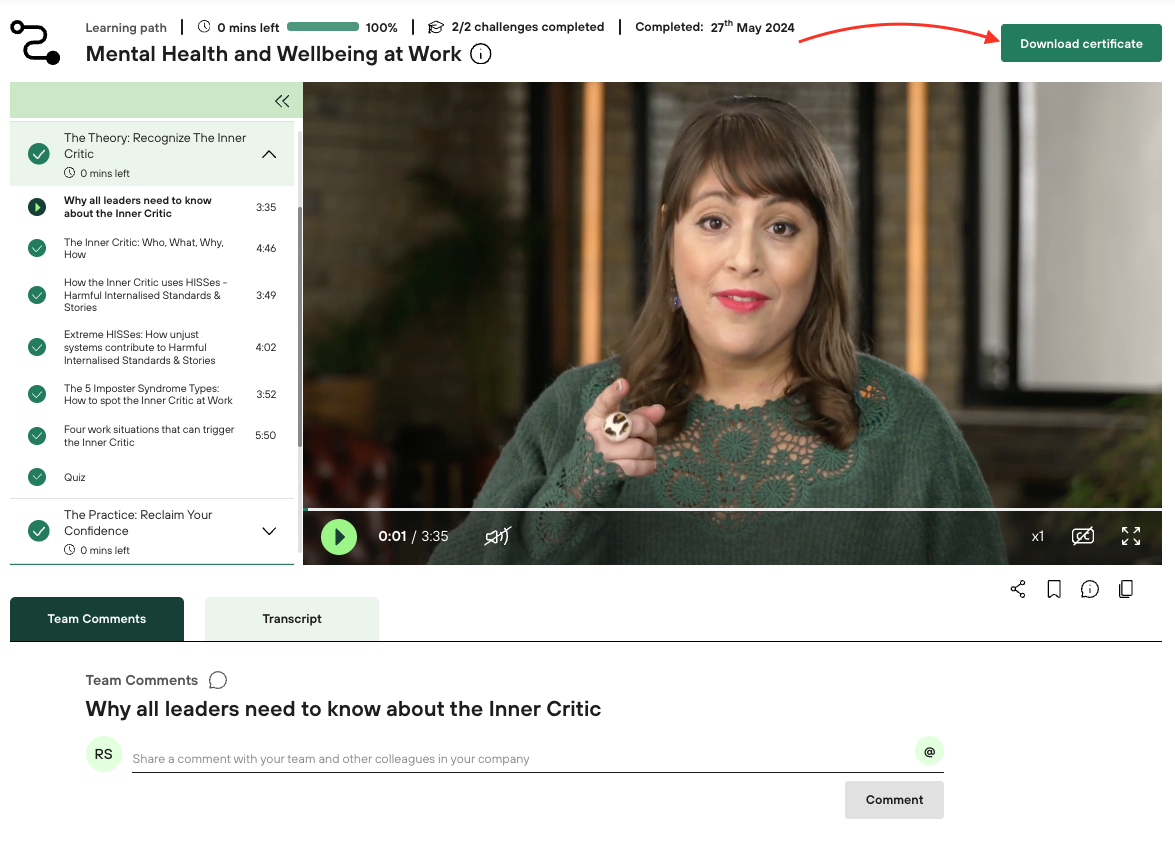
Task: Open the Quiz lesson in the sidebar
Action: tap(75, 477)
